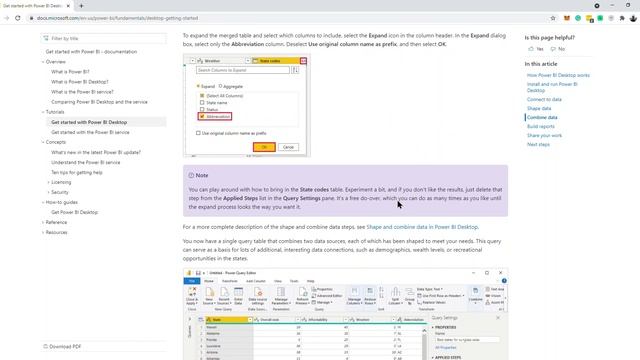Jump to Next steps section
This screenshot has height=360, width=640.
tap(538, 144)
